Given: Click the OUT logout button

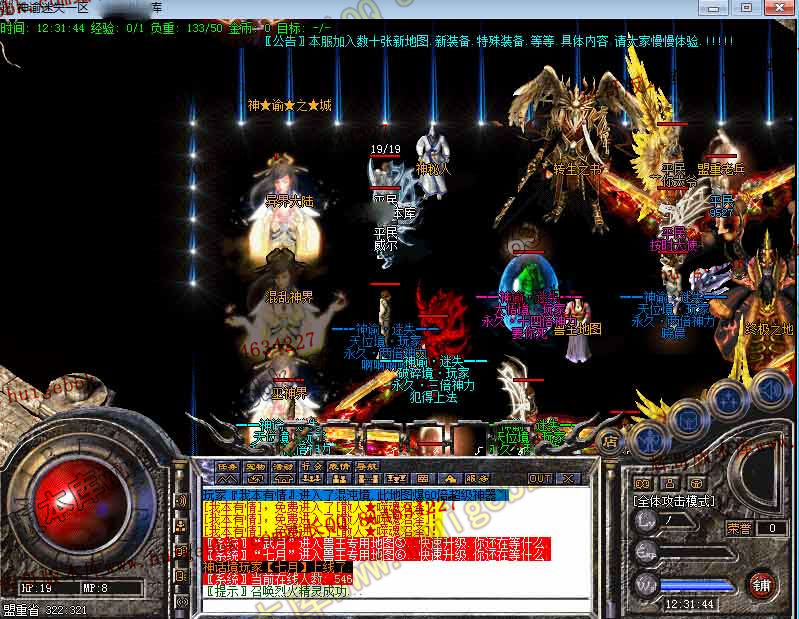Looking at the screenshot, I should pyautogui.click(x=540, y=478).
